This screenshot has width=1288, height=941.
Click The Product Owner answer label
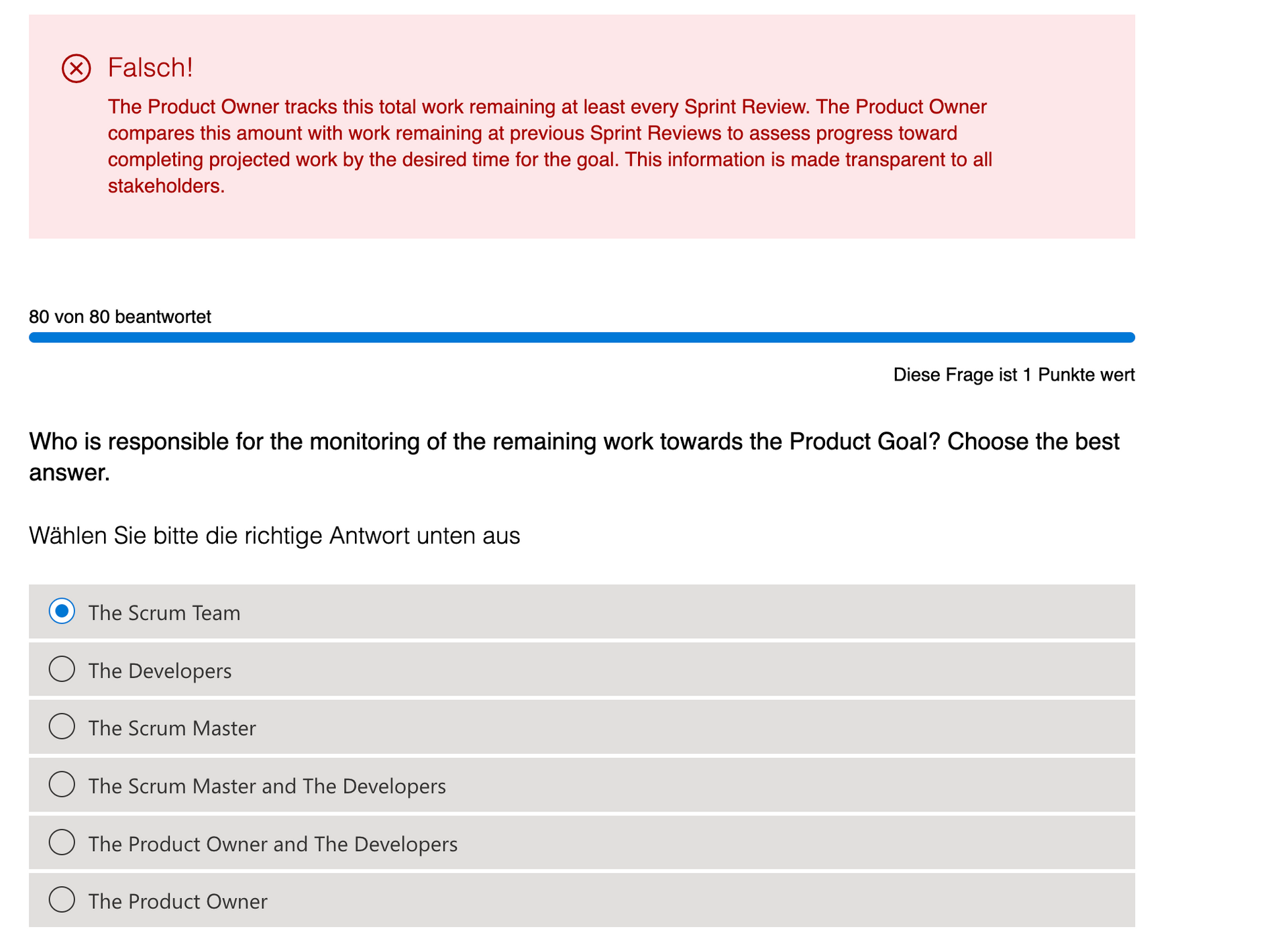[178, 901]
